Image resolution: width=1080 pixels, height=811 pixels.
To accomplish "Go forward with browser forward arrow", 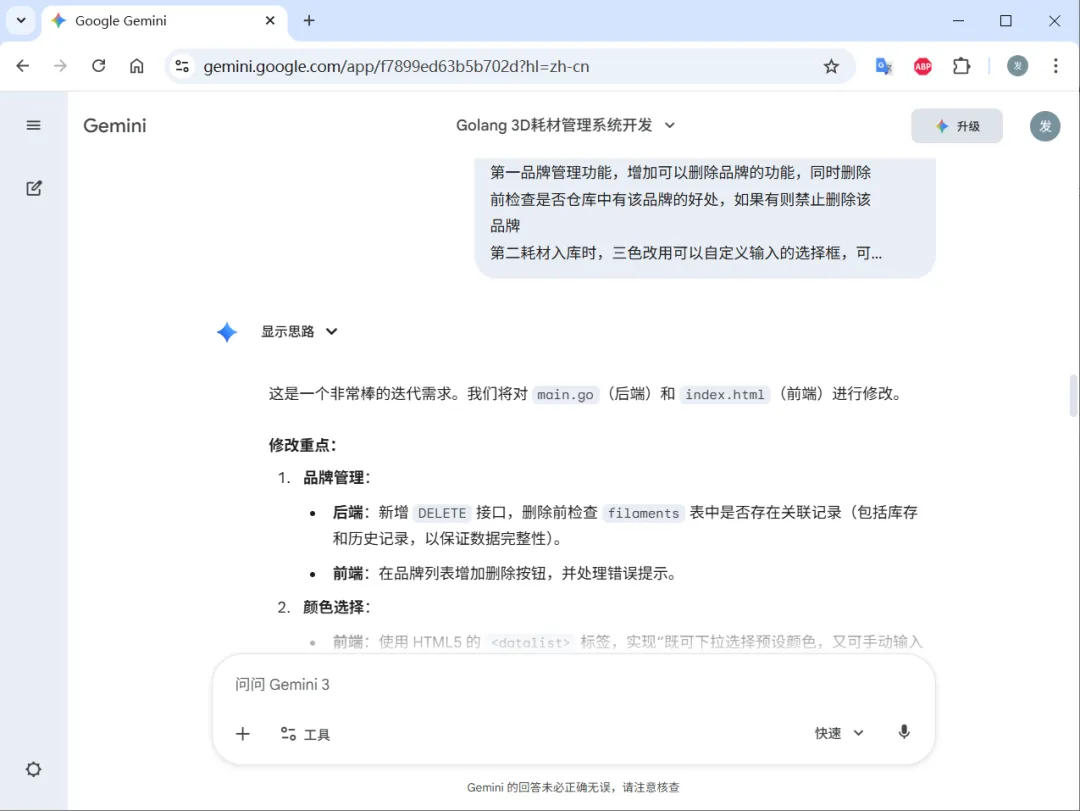I will [x=61, y=66].
